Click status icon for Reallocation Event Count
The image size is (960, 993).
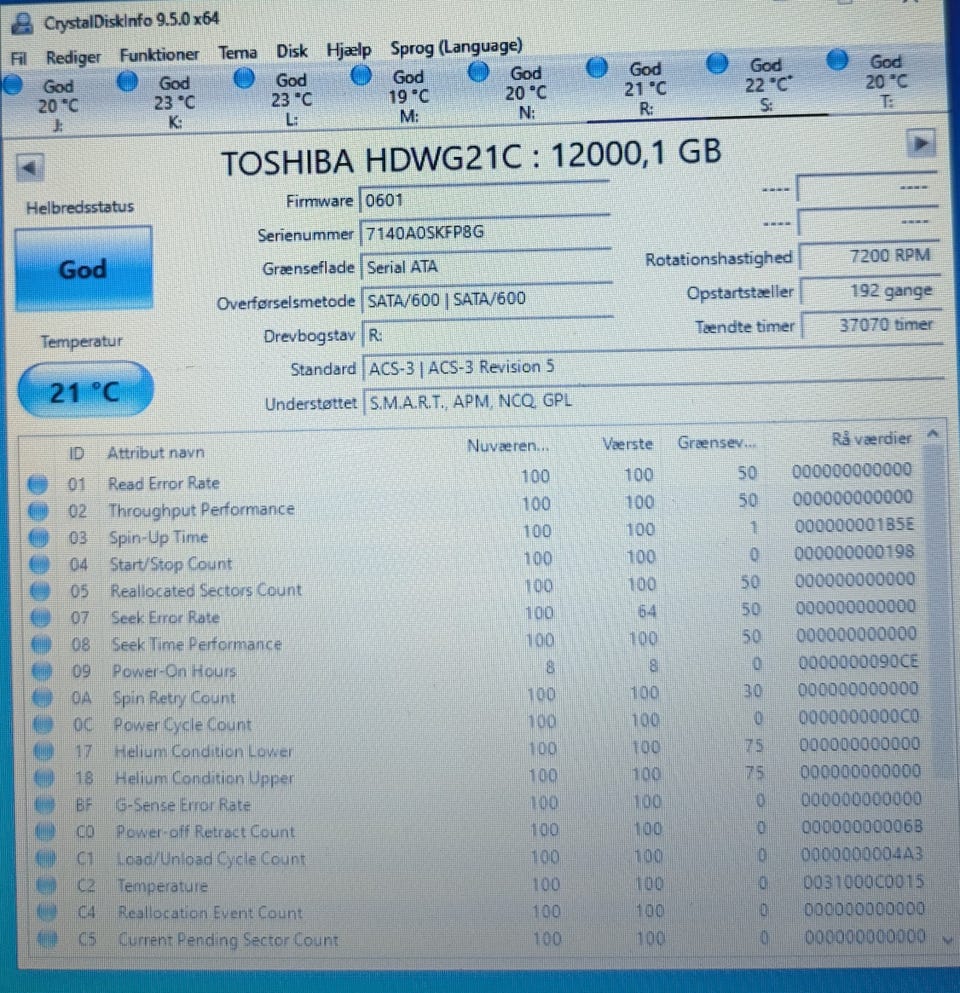(48, 912)
